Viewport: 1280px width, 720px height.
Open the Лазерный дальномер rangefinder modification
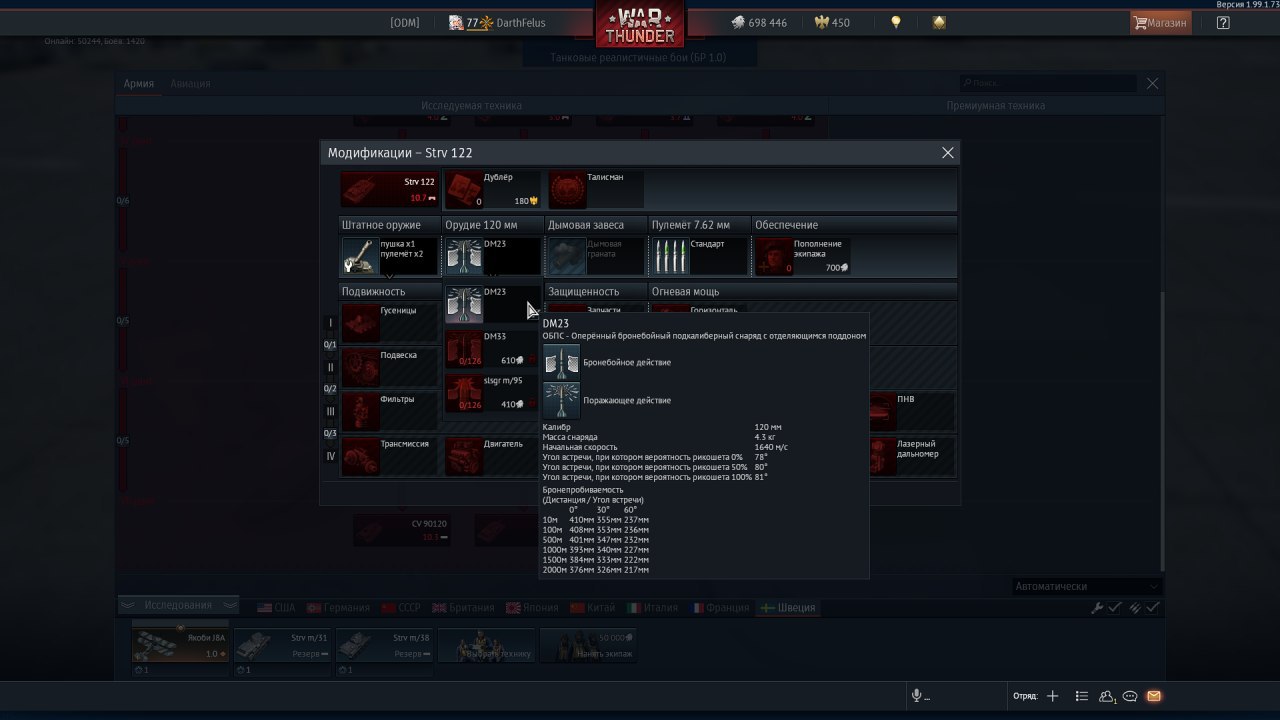910,456
